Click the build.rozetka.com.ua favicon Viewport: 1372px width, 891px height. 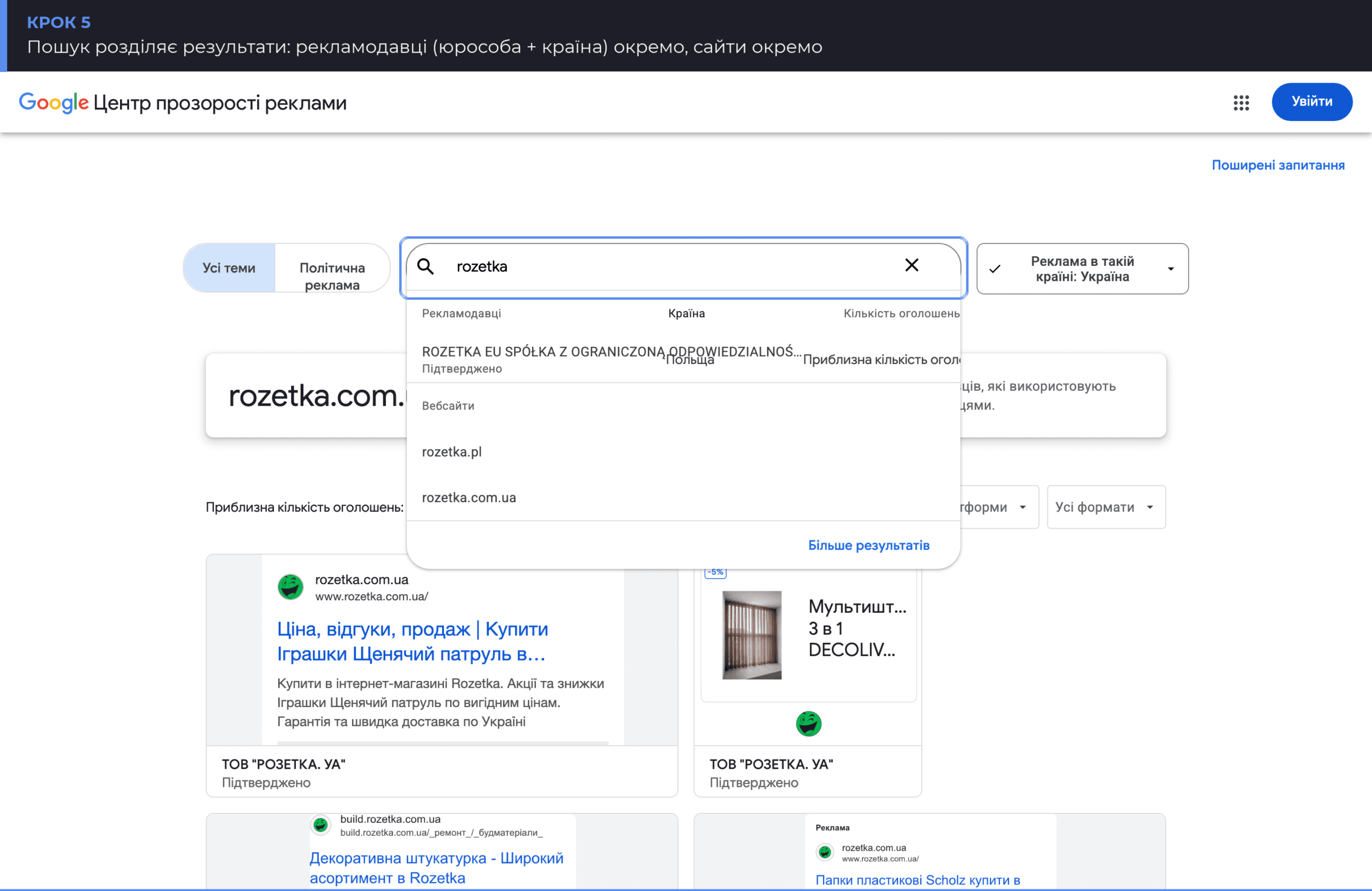320,825
